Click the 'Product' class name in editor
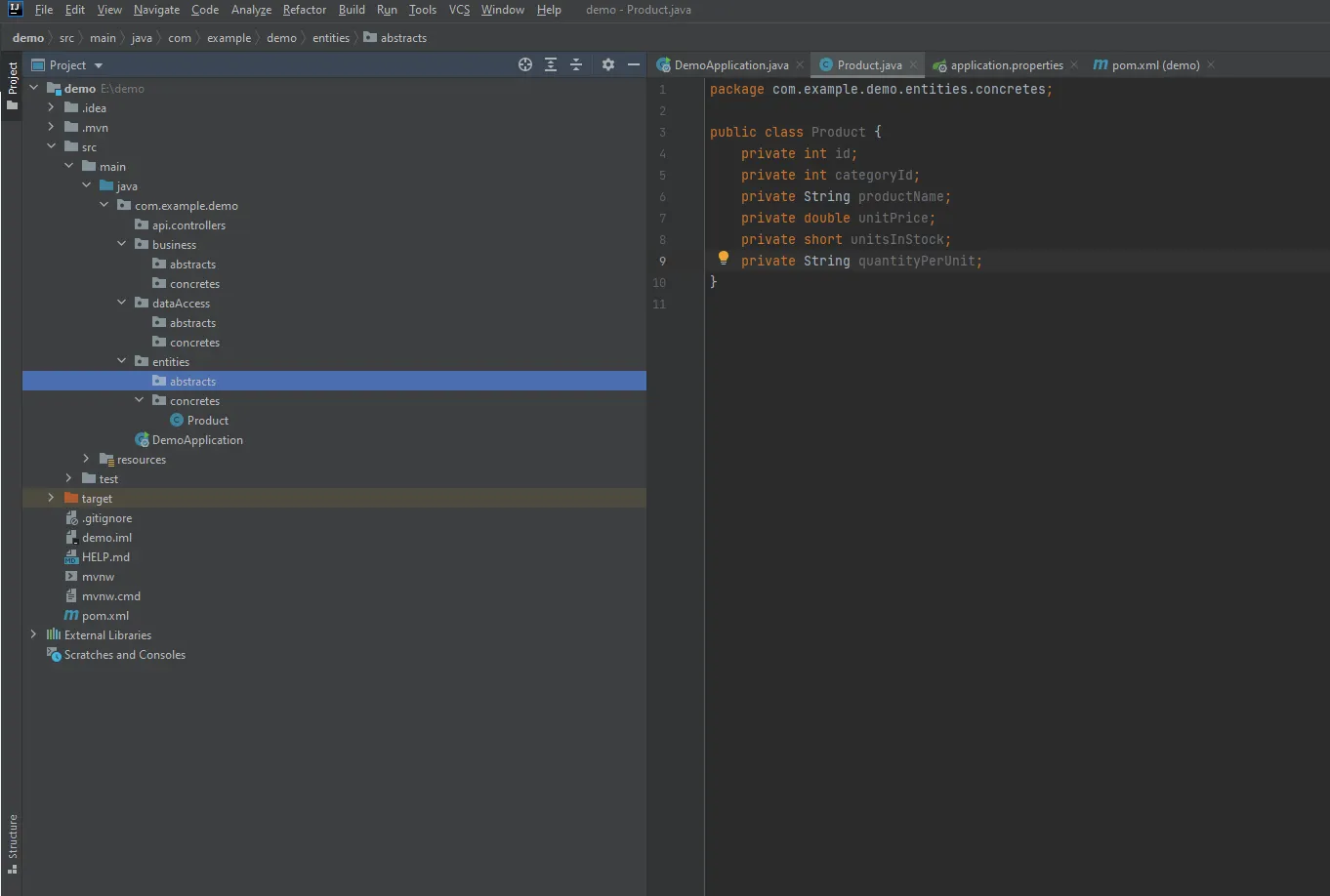 click(x=839, y=132)
